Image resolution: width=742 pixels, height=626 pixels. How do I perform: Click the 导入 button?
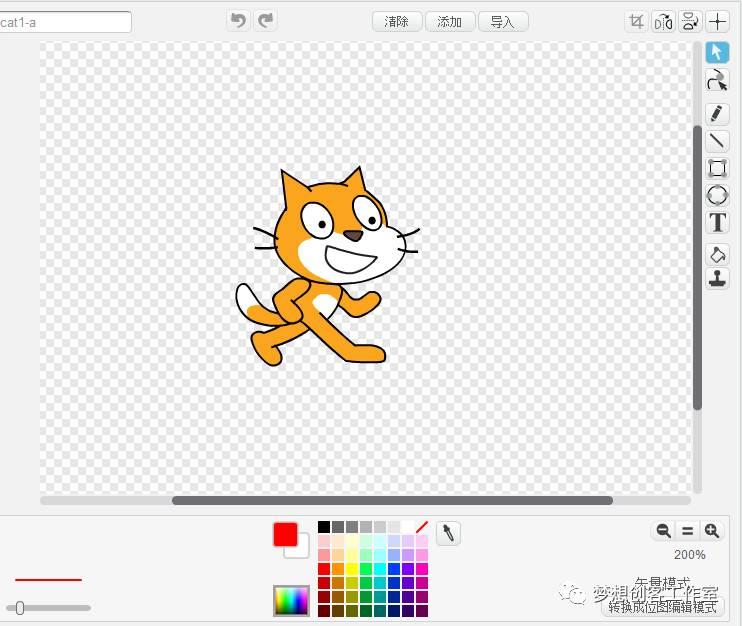coord(503,22)
